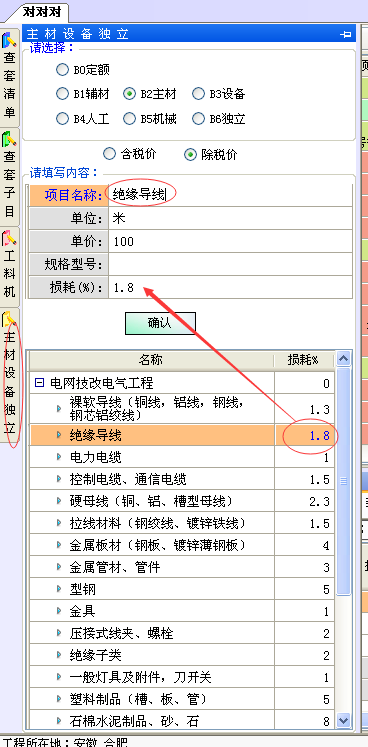Click the pin icon on 主材设备独立 panel header
Viewport: 368px width, 747px height.
tap(345, 34)
